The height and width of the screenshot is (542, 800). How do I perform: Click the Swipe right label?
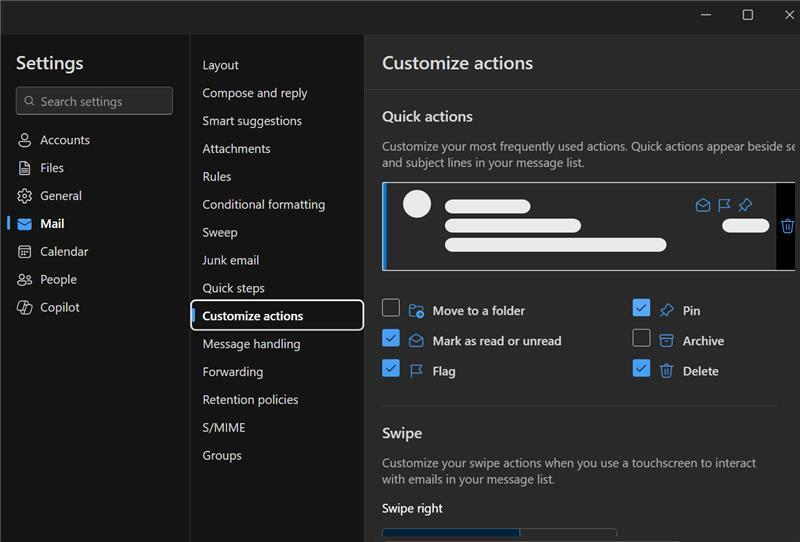tap(412, 509)
